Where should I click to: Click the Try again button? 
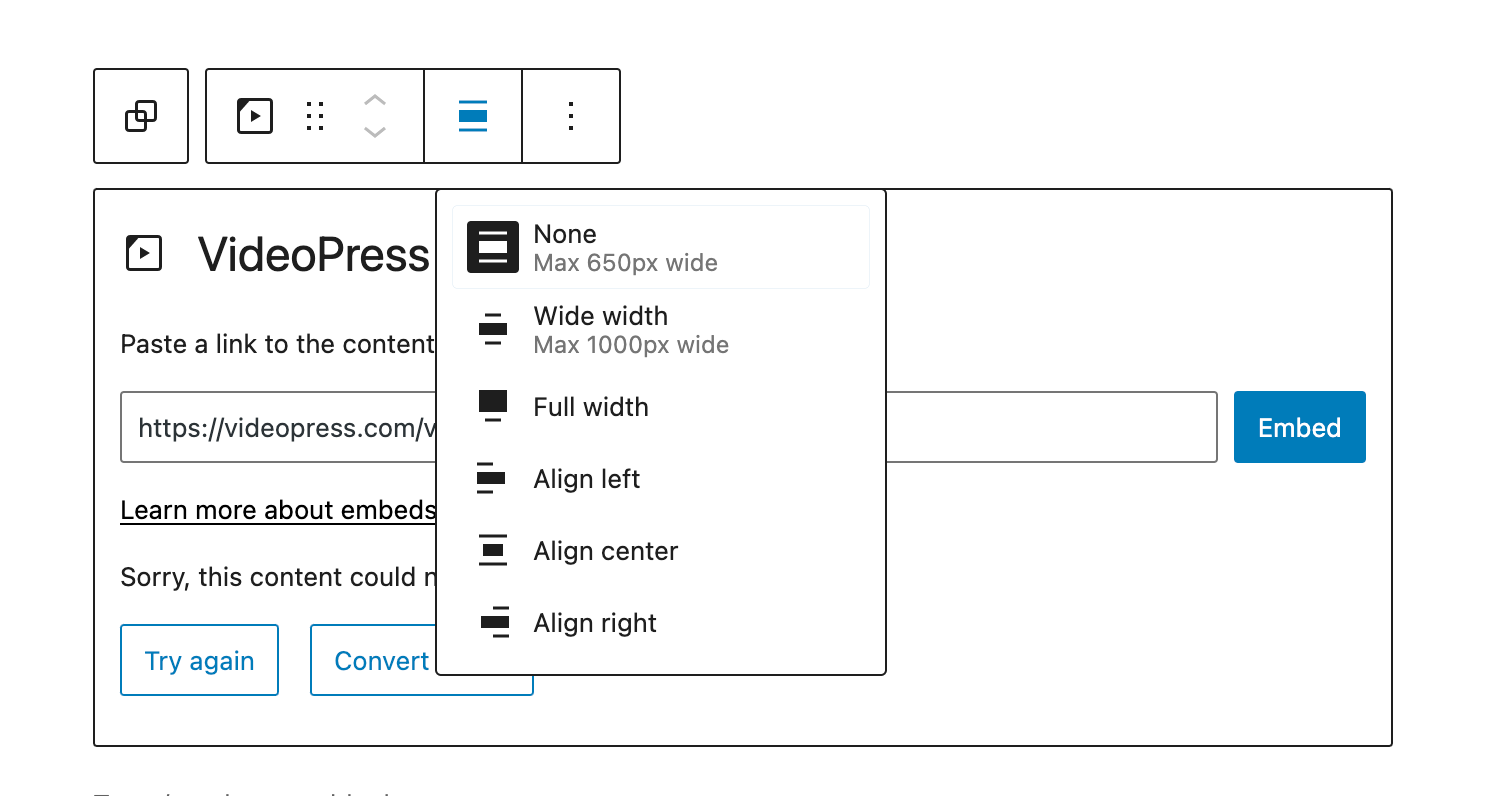pyautogui.click(x=199, y=660)
